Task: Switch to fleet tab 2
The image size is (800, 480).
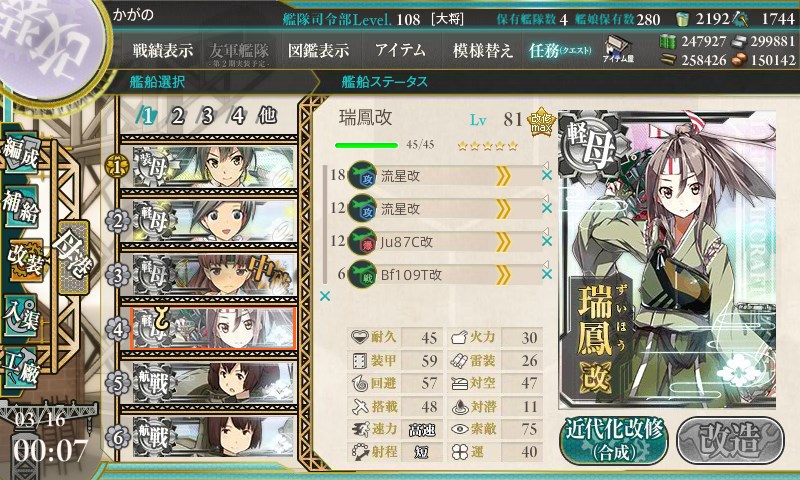Action: (x=177, y=116)
